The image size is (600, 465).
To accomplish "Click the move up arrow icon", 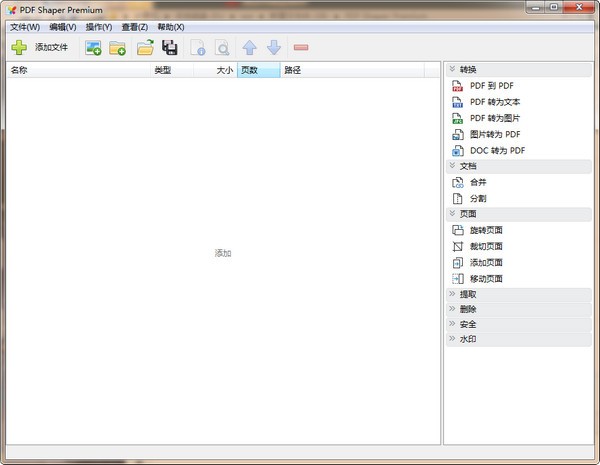I will 250,48.
